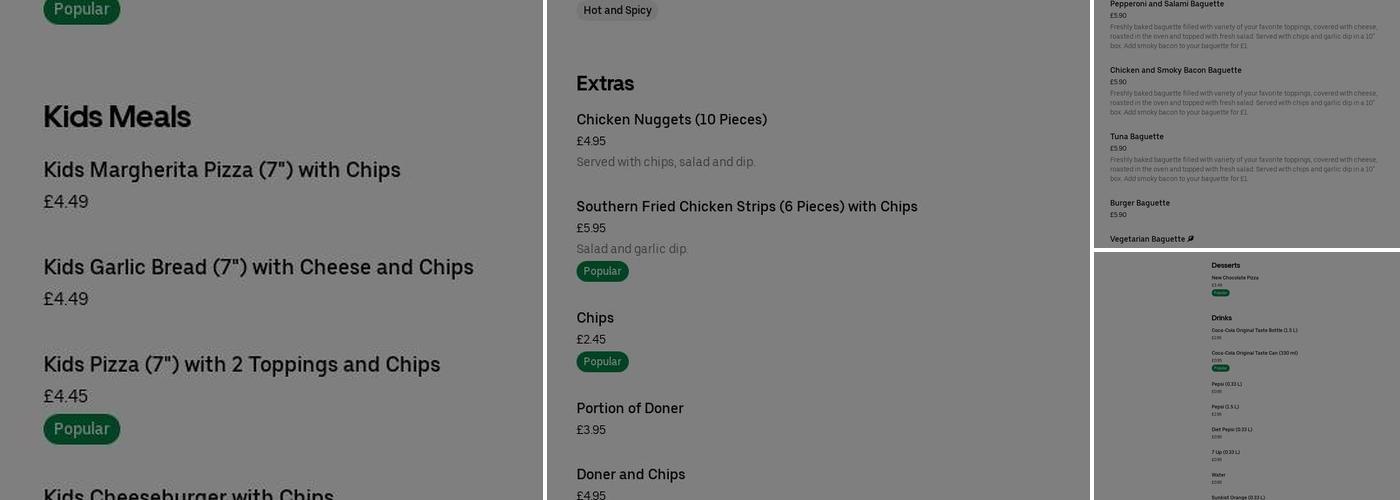
Task: Open Chicken Nuggets (10 Pieces) item
Action: click(x=671, y=120)
